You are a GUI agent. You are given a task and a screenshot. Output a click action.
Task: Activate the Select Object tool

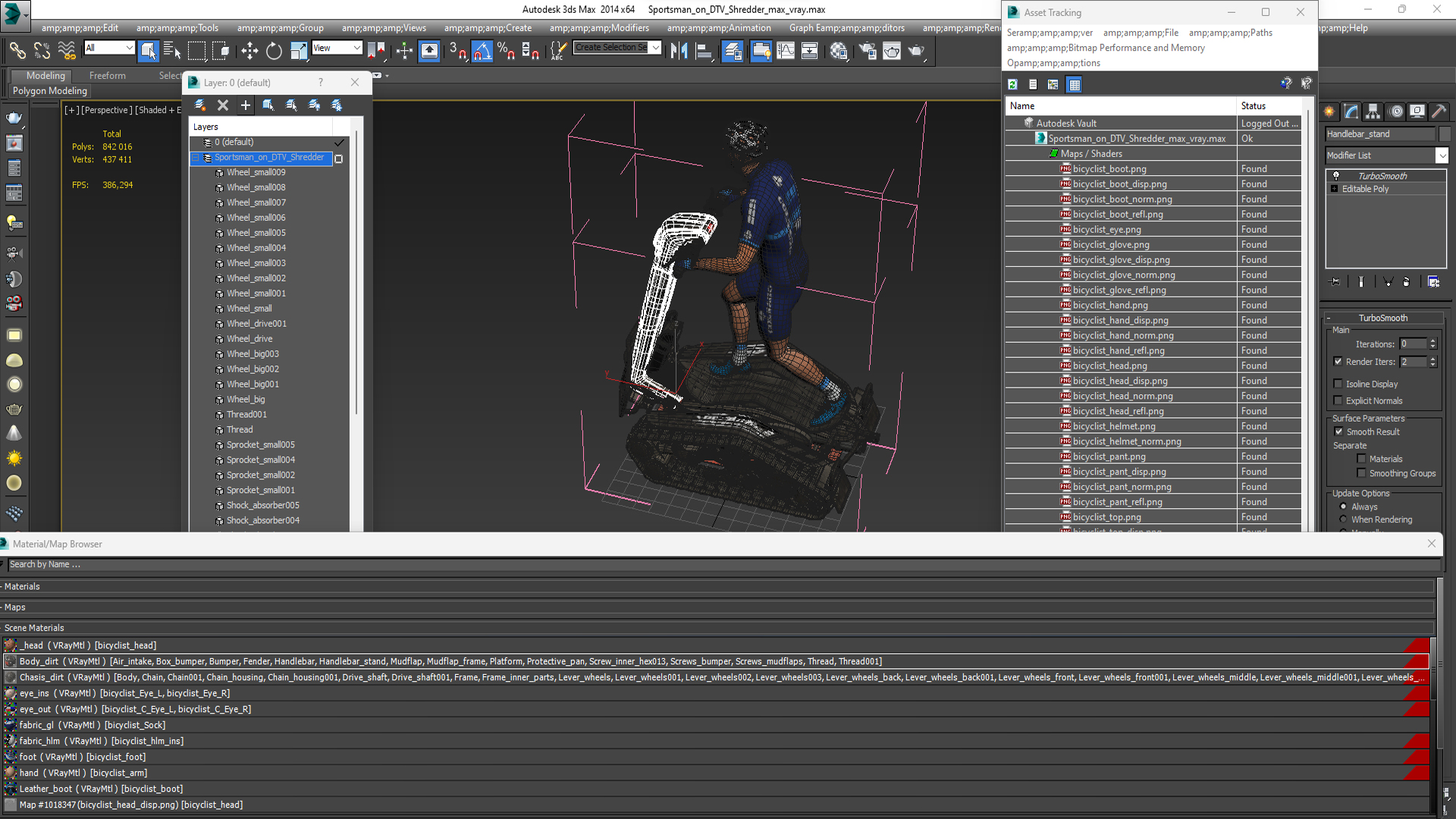click(x=148, y=51)
